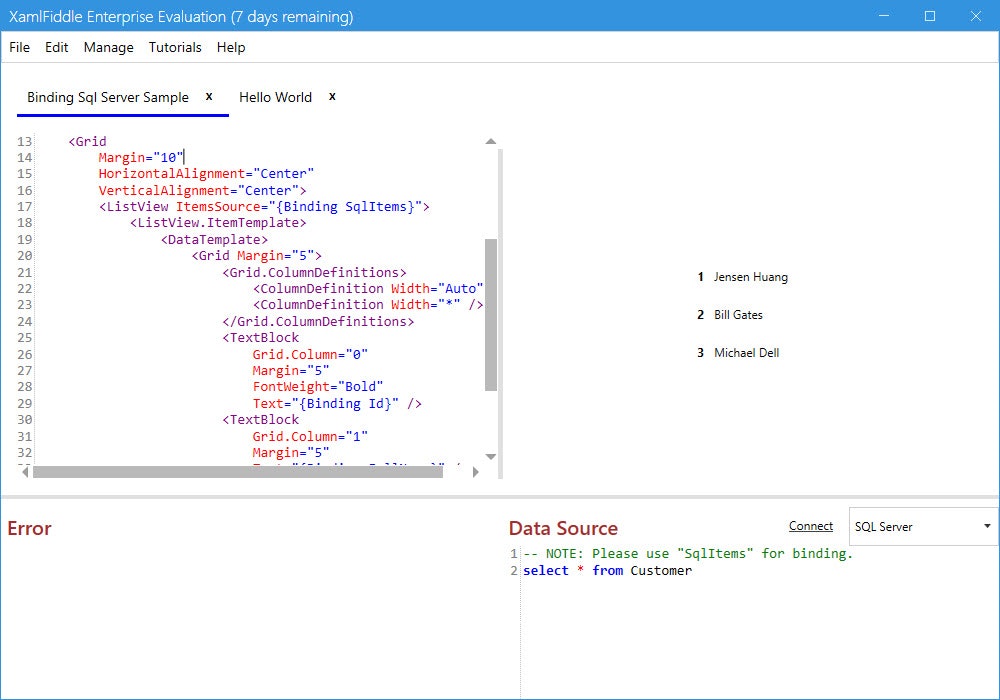Screen dimensions: 1000x700
Task: Minimize the XamlFiddle window
Action: tap(884, 16)
